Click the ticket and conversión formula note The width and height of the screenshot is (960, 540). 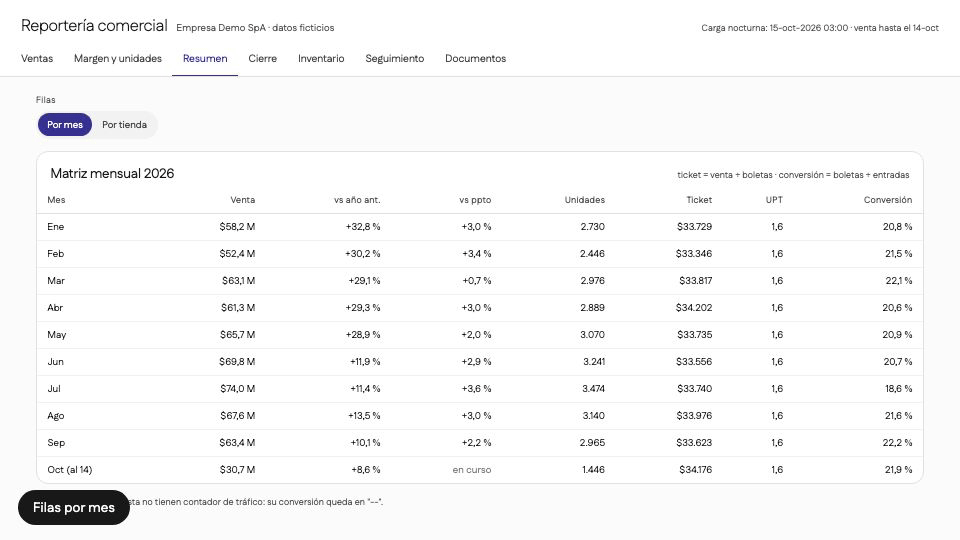pyautogui.click(x=793, y=175)
